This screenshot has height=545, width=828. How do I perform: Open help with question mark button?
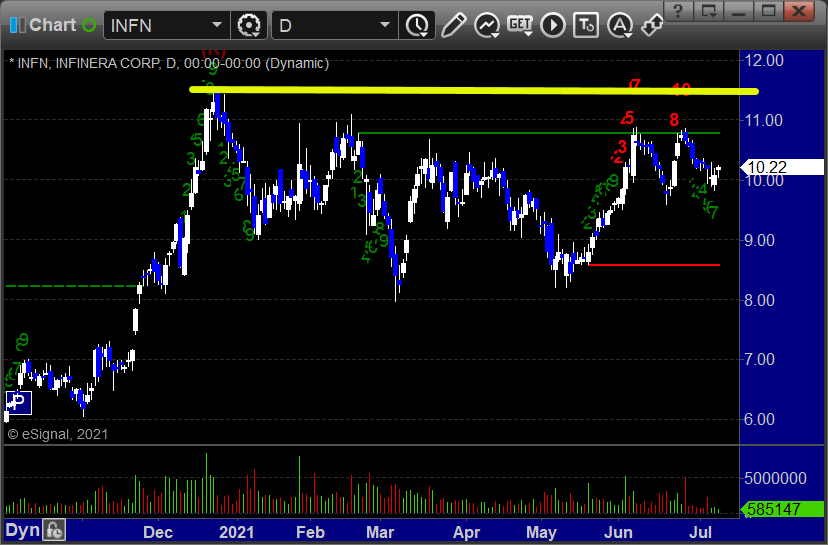pos(679,11)
